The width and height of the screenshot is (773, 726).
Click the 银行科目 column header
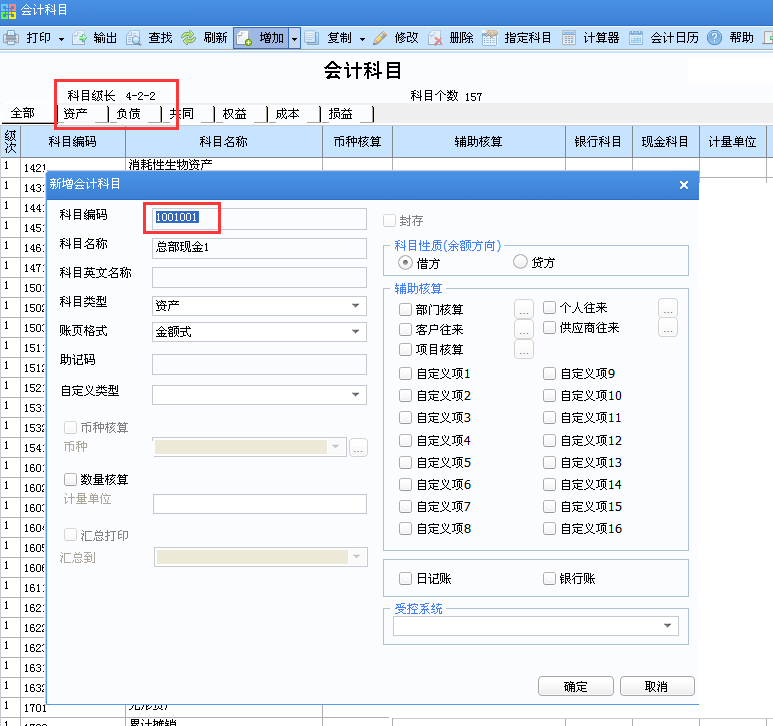(598, 142)
